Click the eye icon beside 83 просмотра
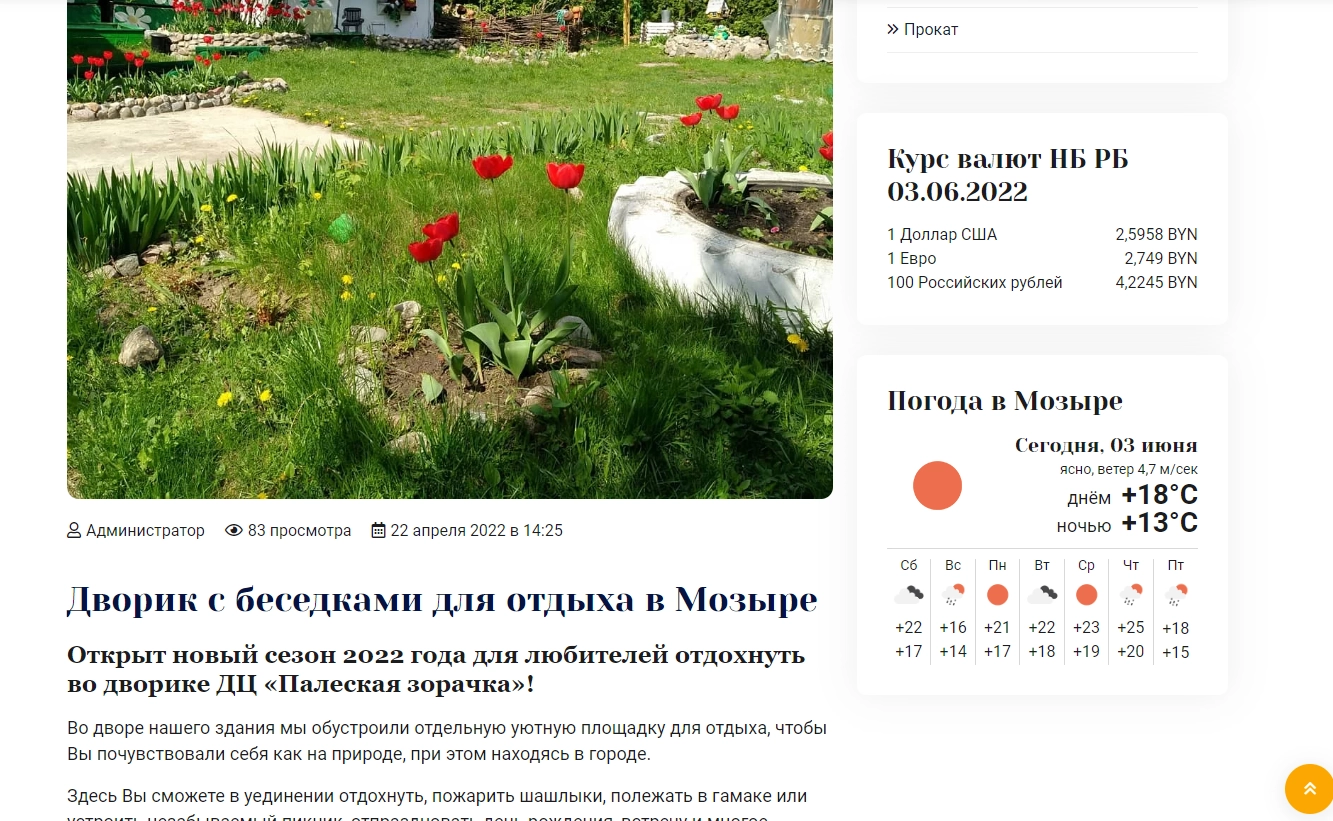1333x821 pixels. point(234,531)
